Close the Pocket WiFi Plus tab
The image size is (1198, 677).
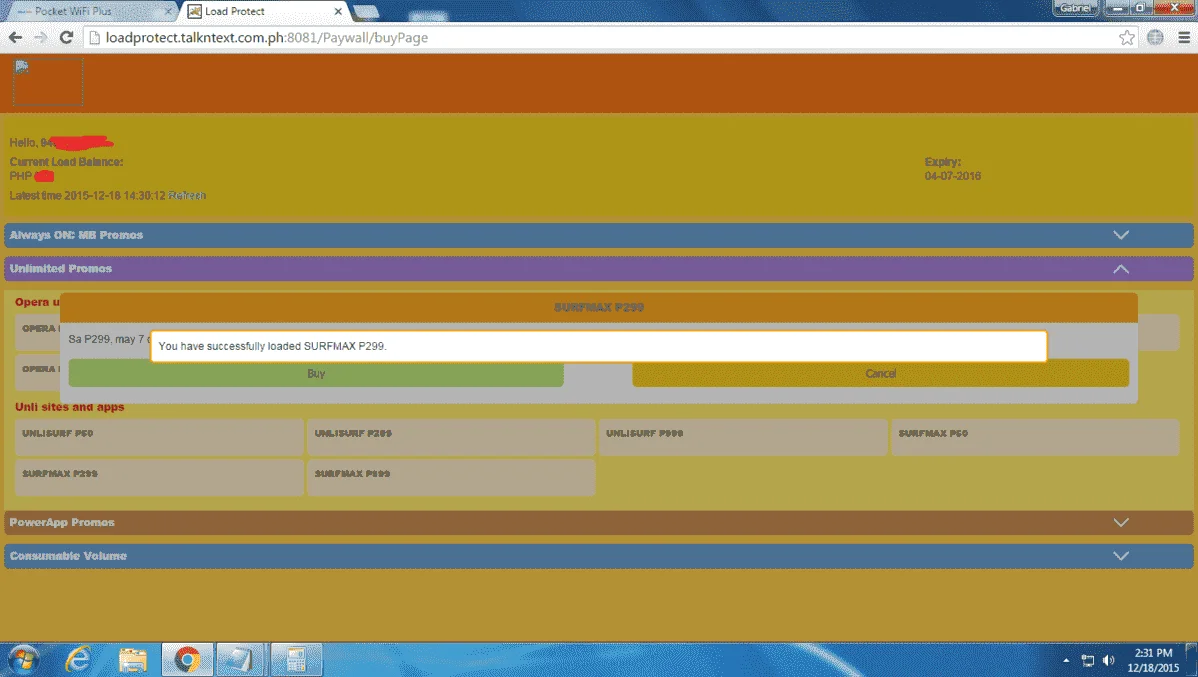(168, 11)
